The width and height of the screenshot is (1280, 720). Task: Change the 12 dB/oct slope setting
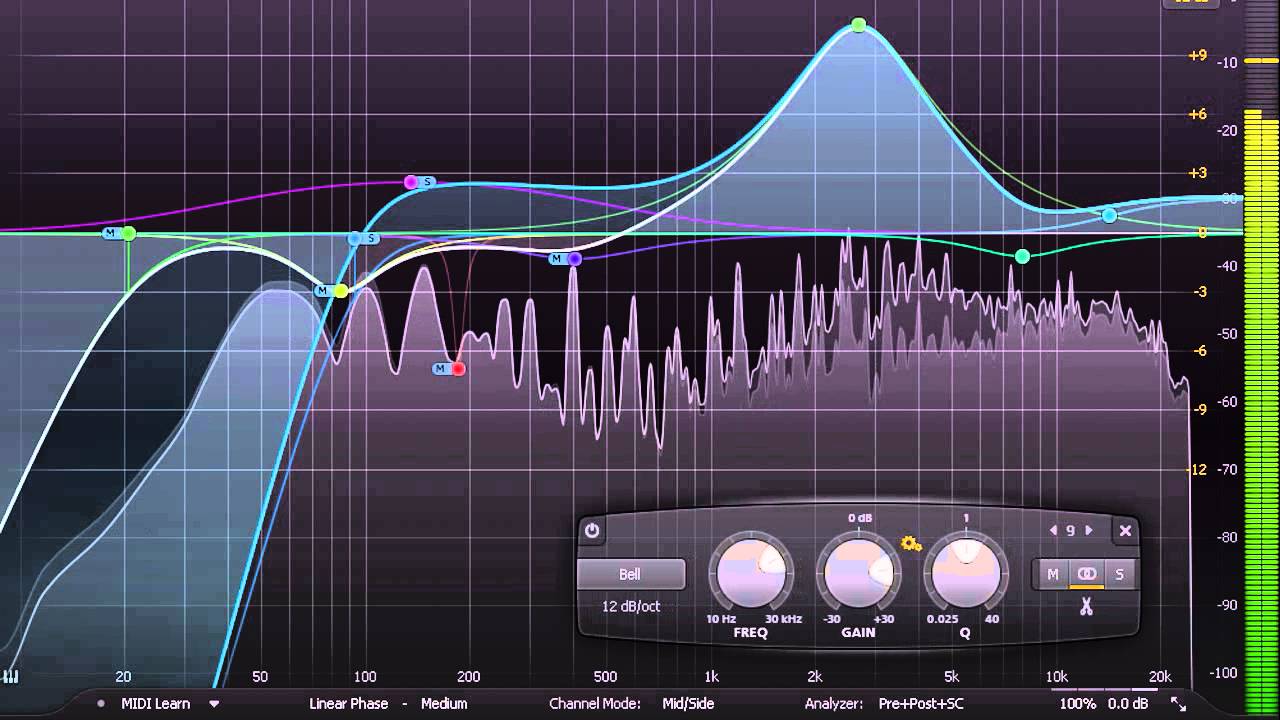click(631, 606)
